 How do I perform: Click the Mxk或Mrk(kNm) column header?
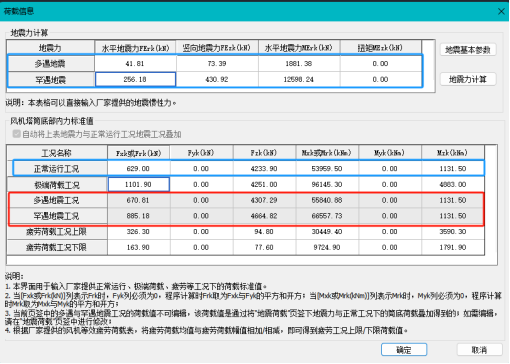click(x=327, y=153)
